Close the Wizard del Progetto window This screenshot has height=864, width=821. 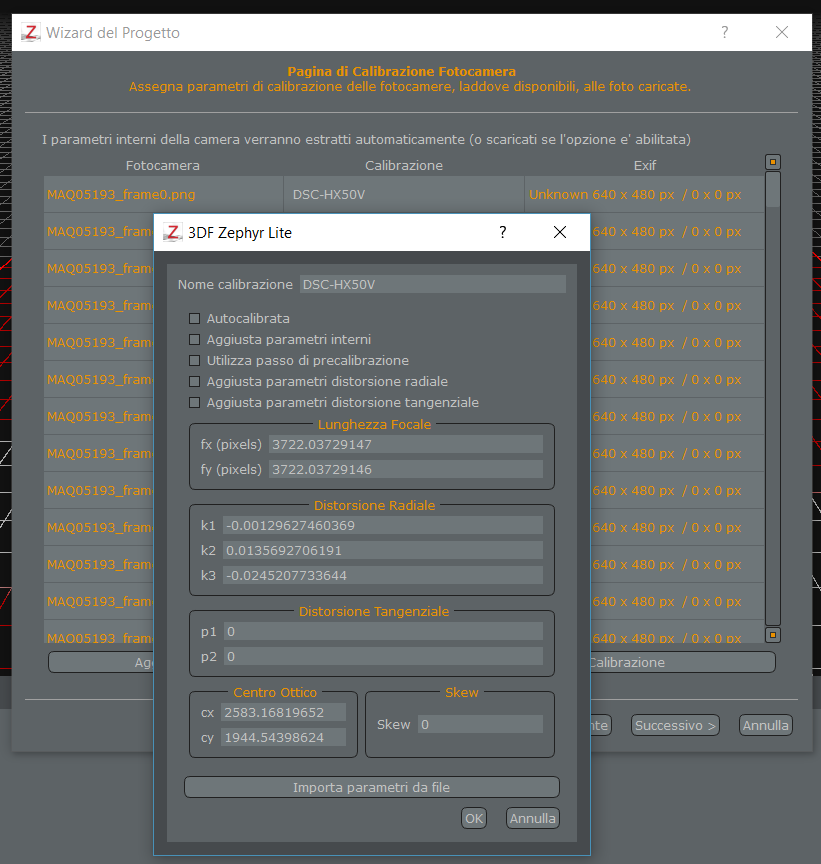click(x=782, y=33)
